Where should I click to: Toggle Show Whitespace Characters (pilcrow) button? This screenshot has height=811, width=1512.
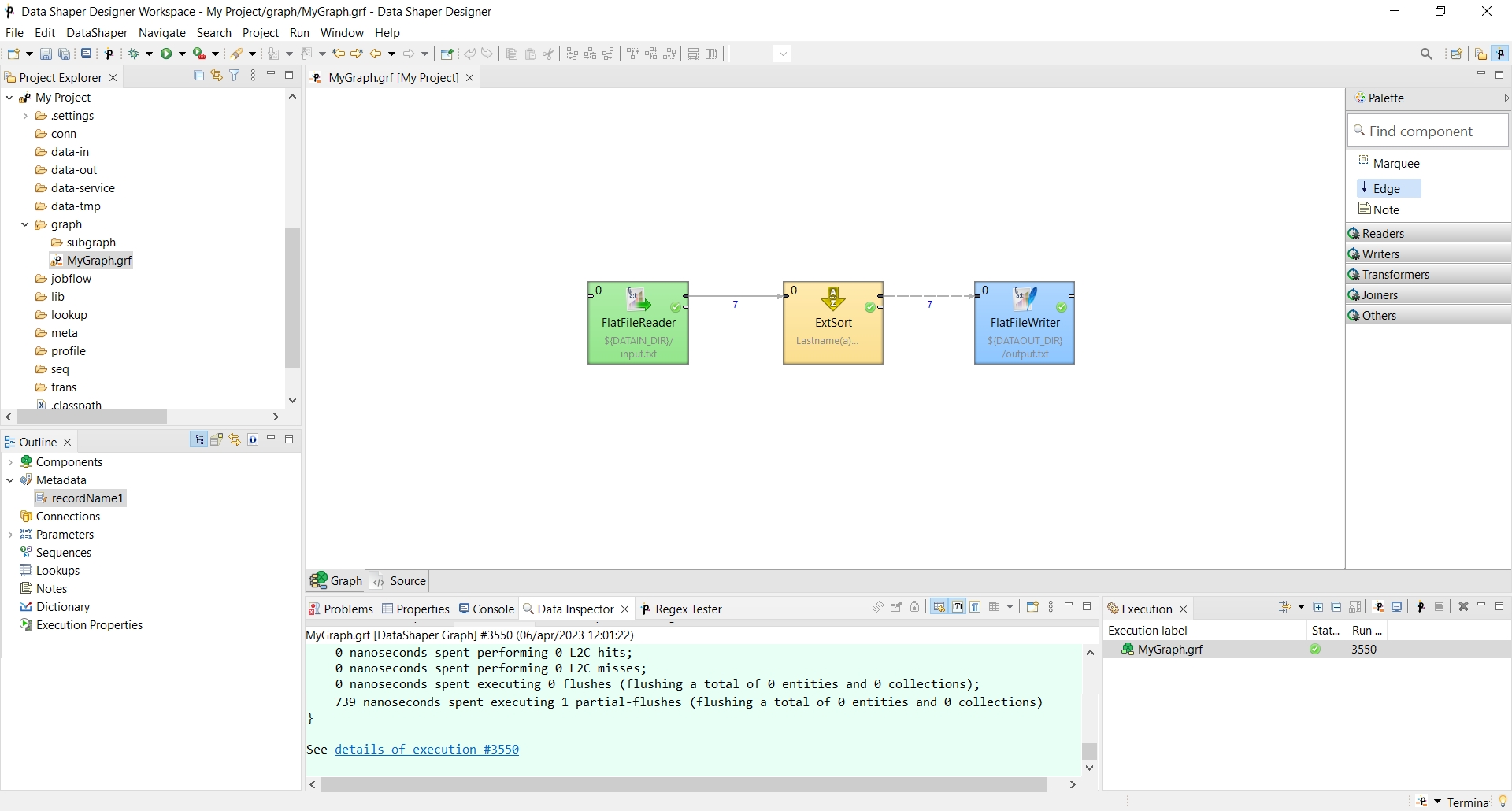(976, 607)
